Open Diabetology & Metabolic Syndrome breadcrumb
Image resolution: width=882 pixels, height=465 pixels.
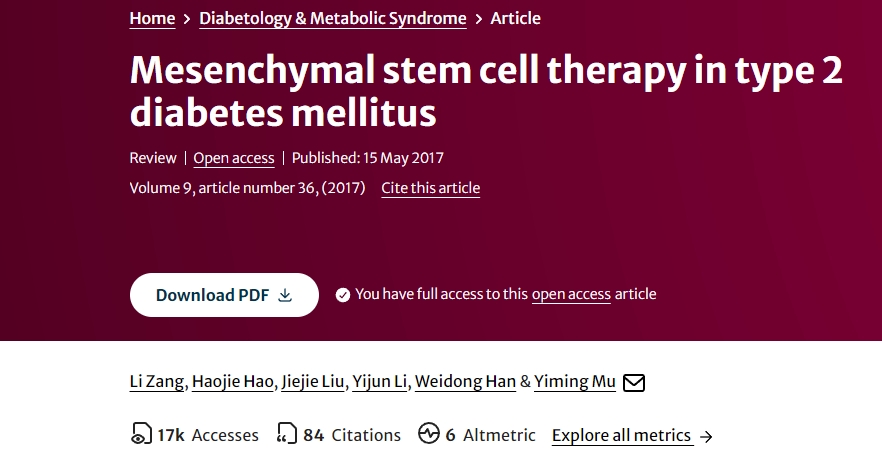pyautogui.click(x=332, y=18)
